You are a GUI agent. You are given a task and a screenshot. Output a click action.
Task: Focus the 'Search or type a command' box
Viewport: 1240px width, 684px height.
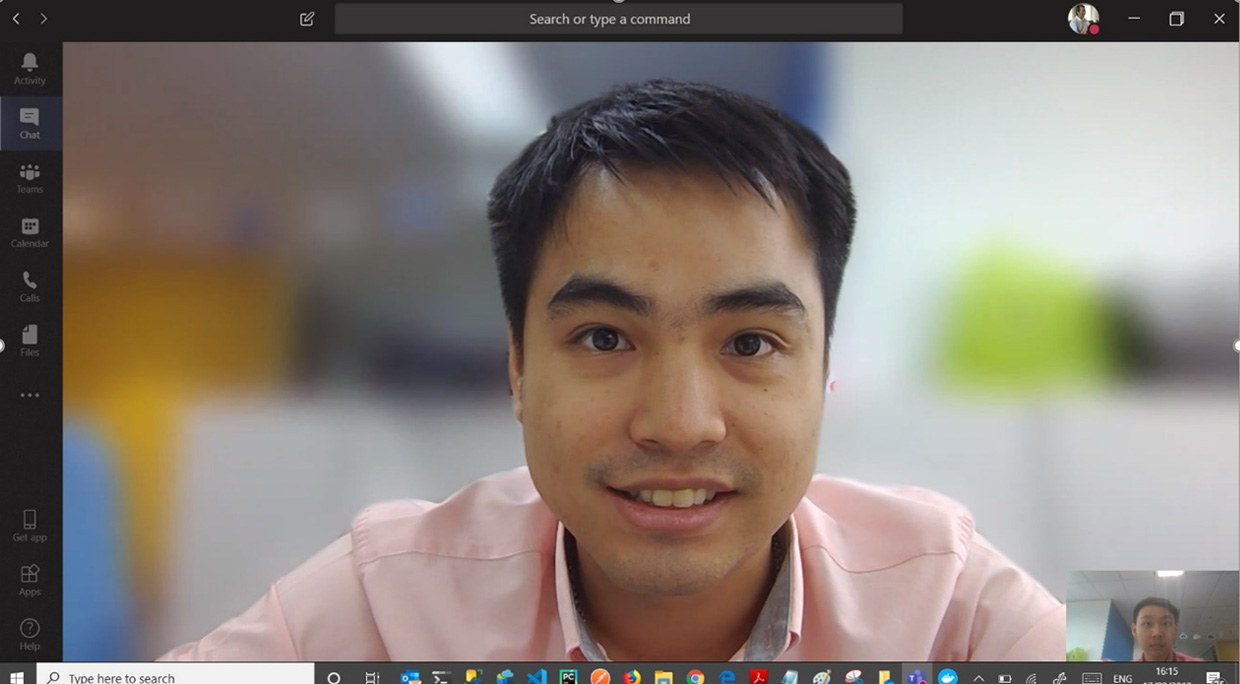618,19
